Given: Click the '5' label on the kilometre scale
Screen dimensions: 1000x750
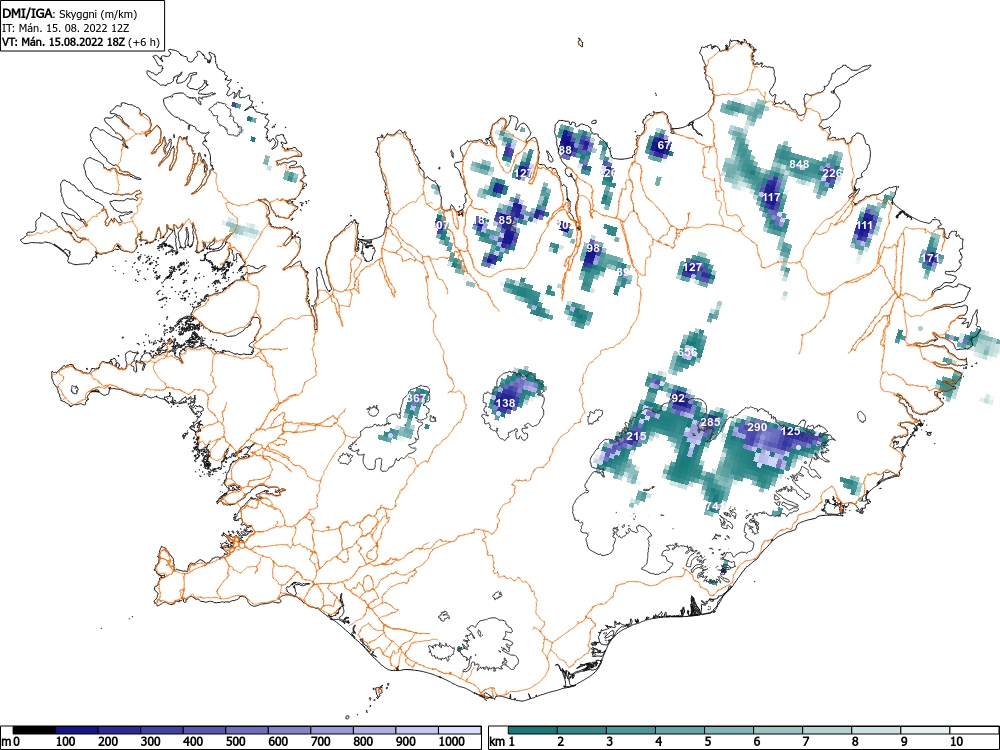Looking at the screenshot, I should point(708,741).
